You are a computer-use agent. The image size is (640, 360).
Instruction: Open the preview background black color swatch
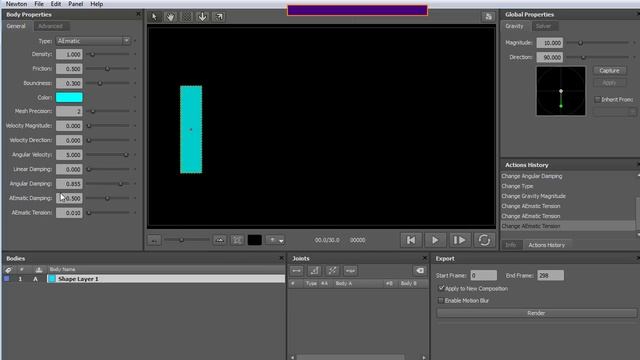click(x=255, y=240)
